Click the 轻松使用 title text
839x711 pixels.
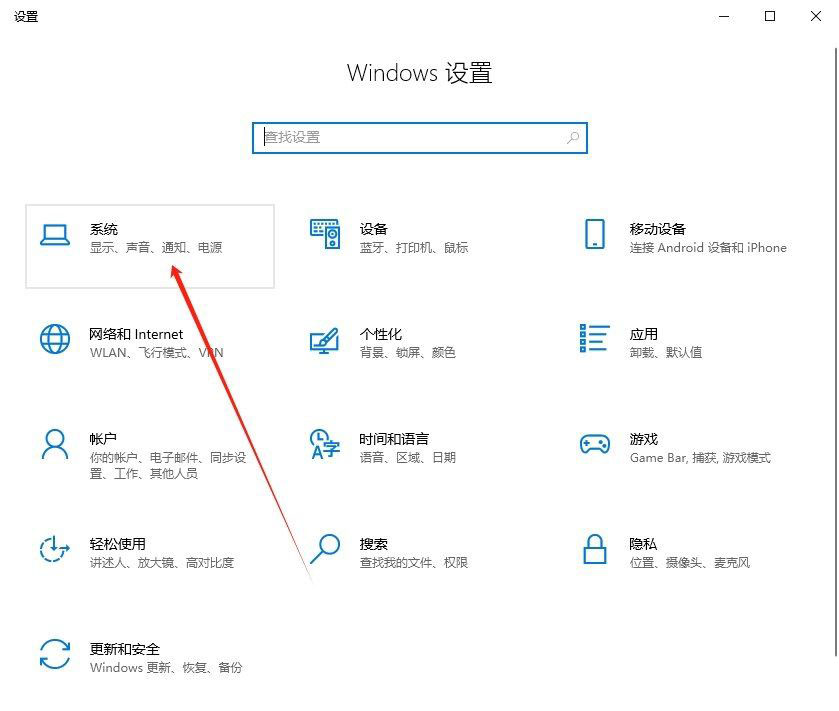pos(118,544)
